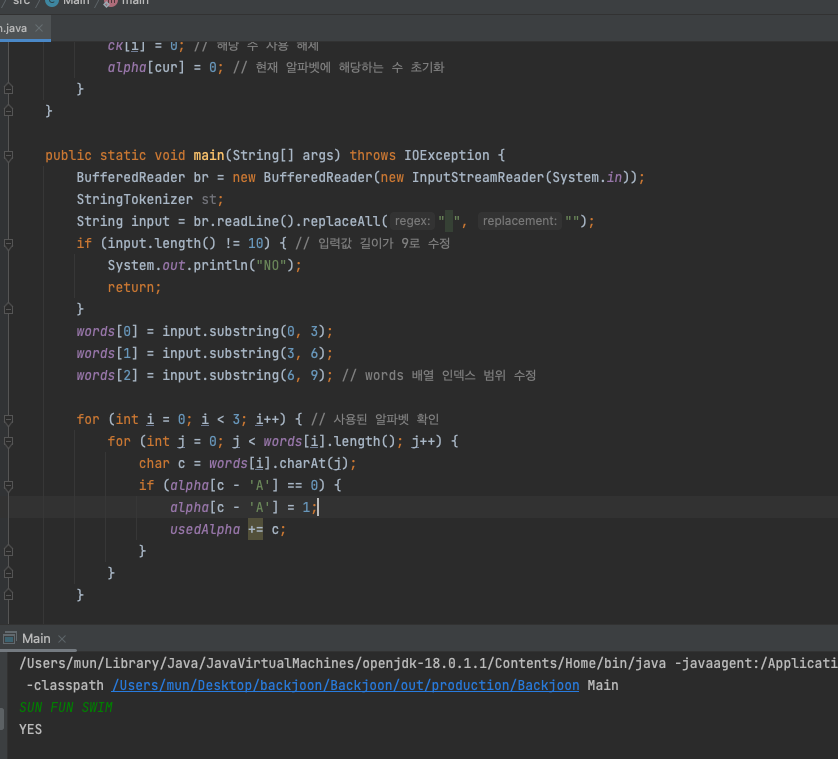Viewport: 838px width, 759px height.
Task: Select the Main run tab
Action: coord(36,639)
